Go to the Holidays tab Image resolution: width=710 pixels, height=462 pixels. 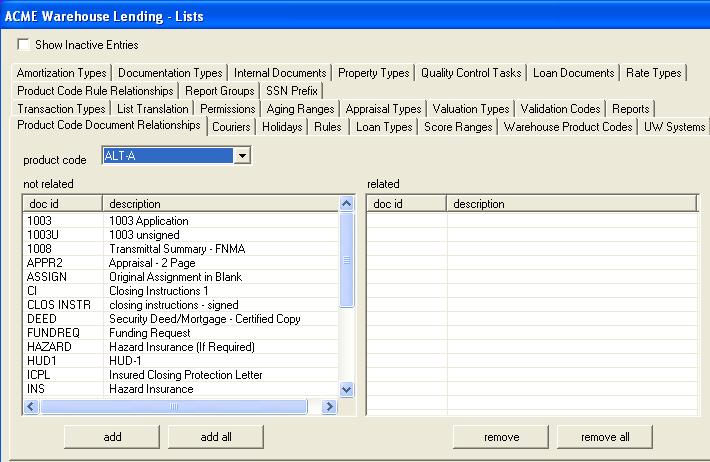(x=282, y=127)
